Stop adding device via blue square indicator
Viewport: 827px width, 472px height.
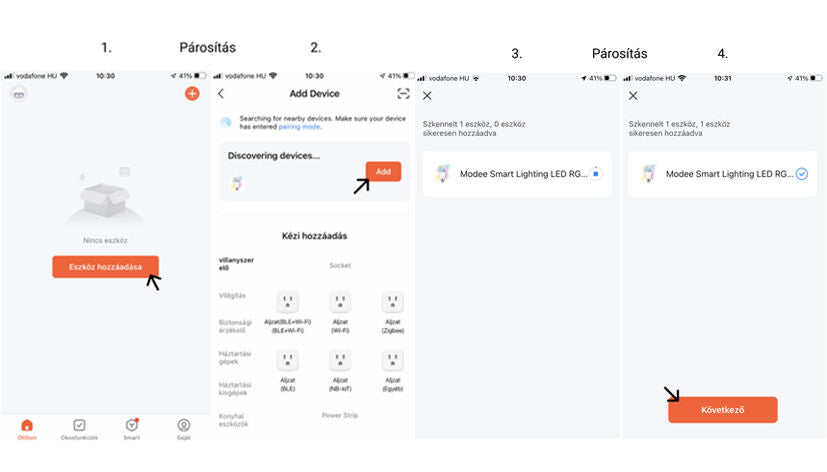595,173
